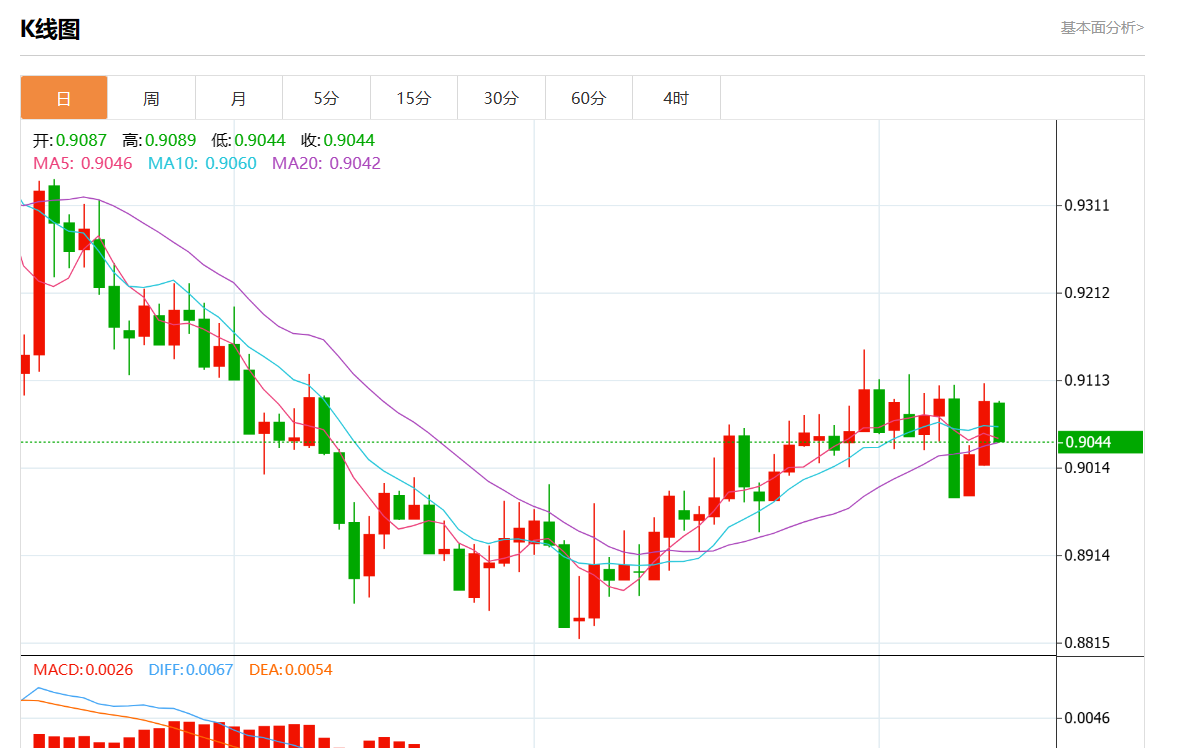
Task: Switch to the 月 monthly tab
Action: coord(238,98)
